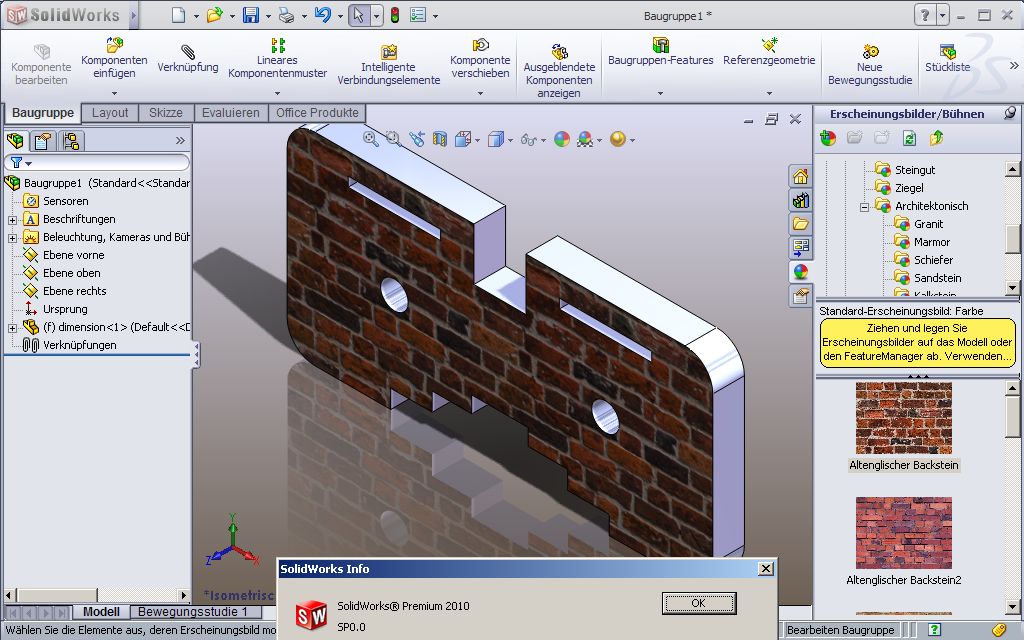Image resolution: width=1024 pixels, height=640 pixels.
Task: Open Baugruppen-Features tool
Action: click(x=660, y=52)
